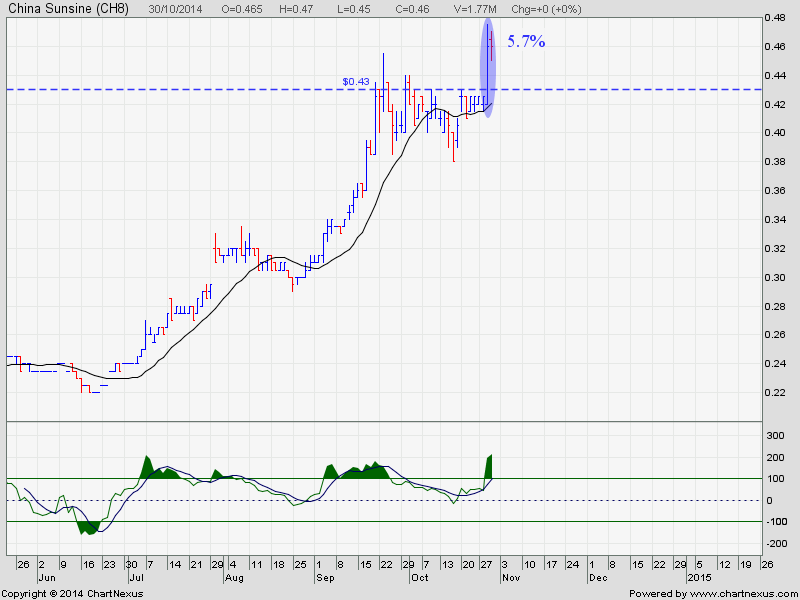800x600 pixels.
Task: Click the Jun month label
Action: tap(46, 578)
